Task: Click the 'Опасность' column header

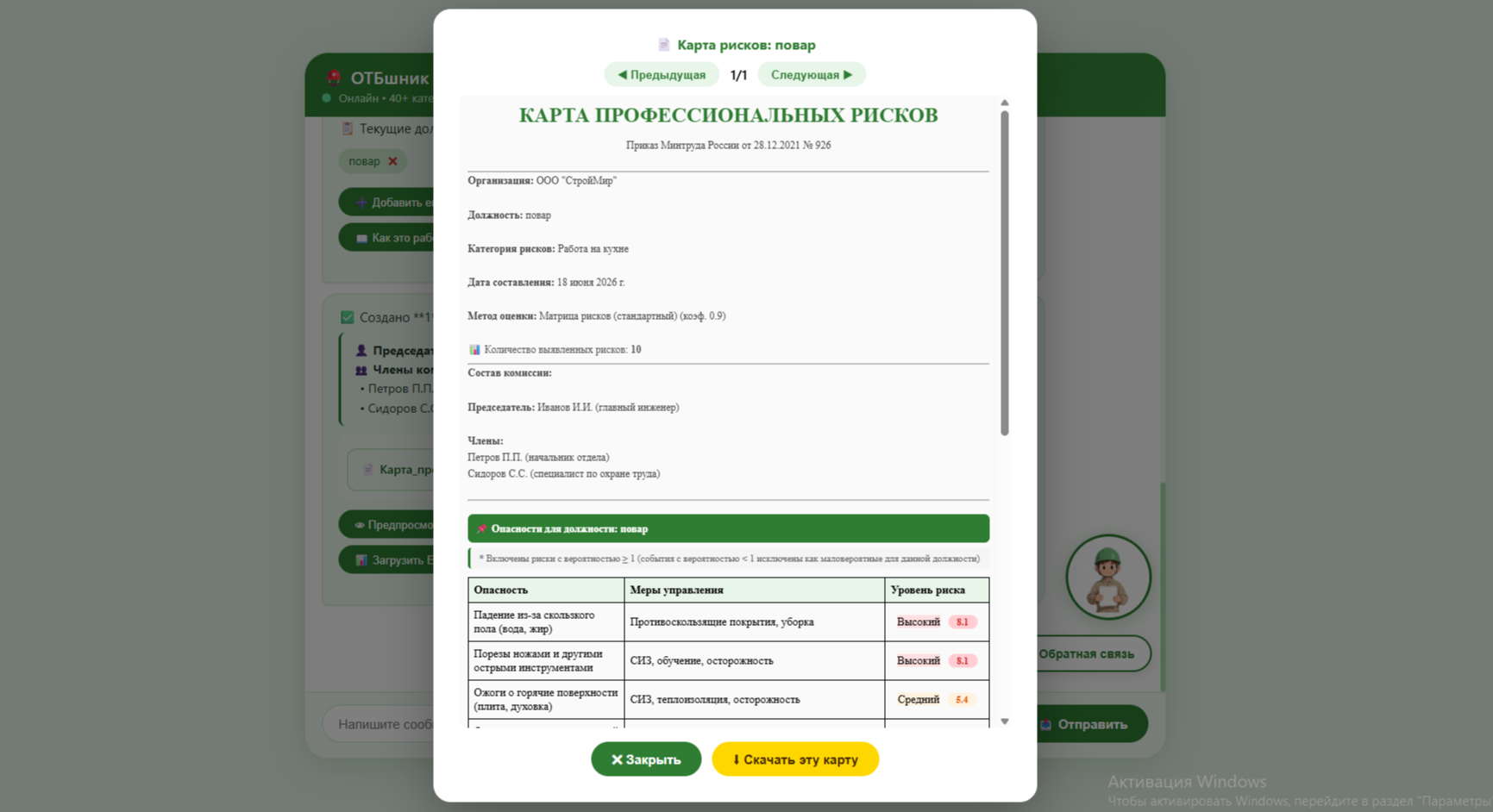Action: pos(546,590)
